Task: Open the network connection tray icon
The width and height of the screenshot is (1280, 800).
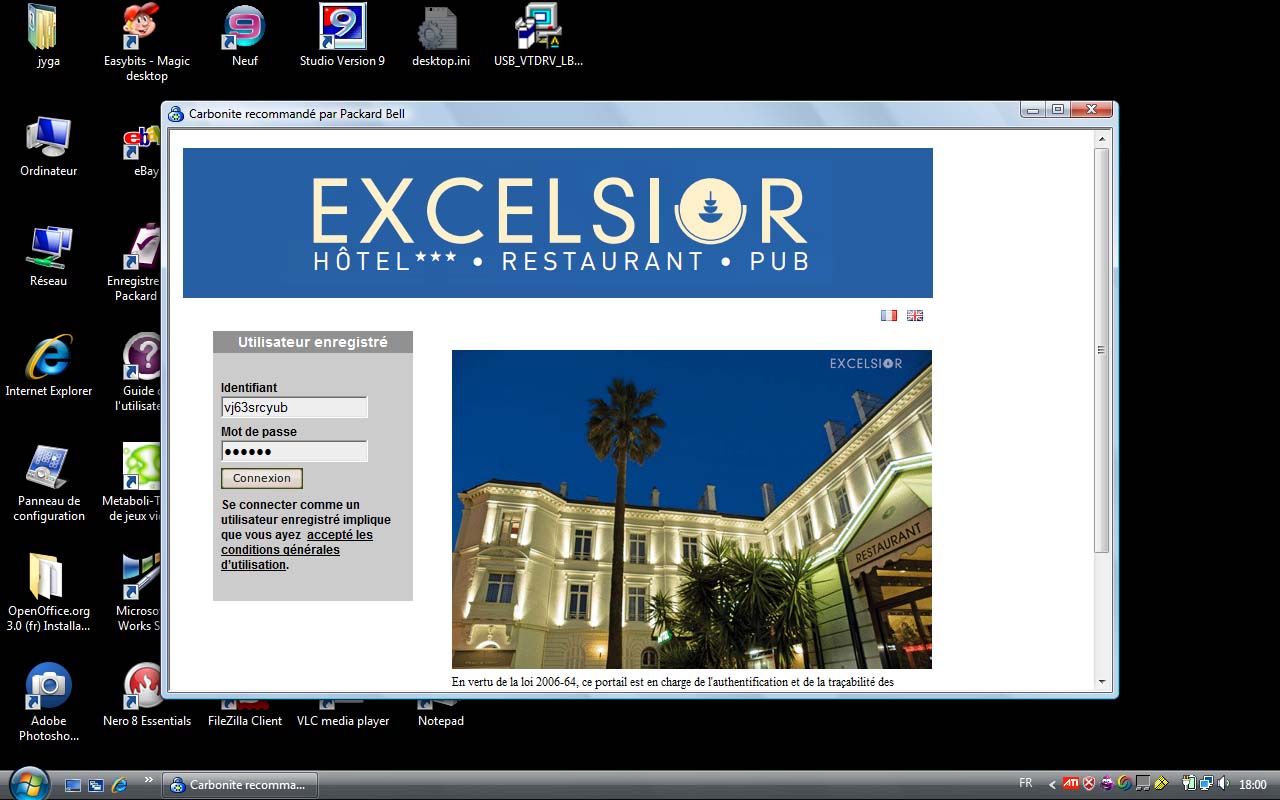Action: click(1206, 784)
